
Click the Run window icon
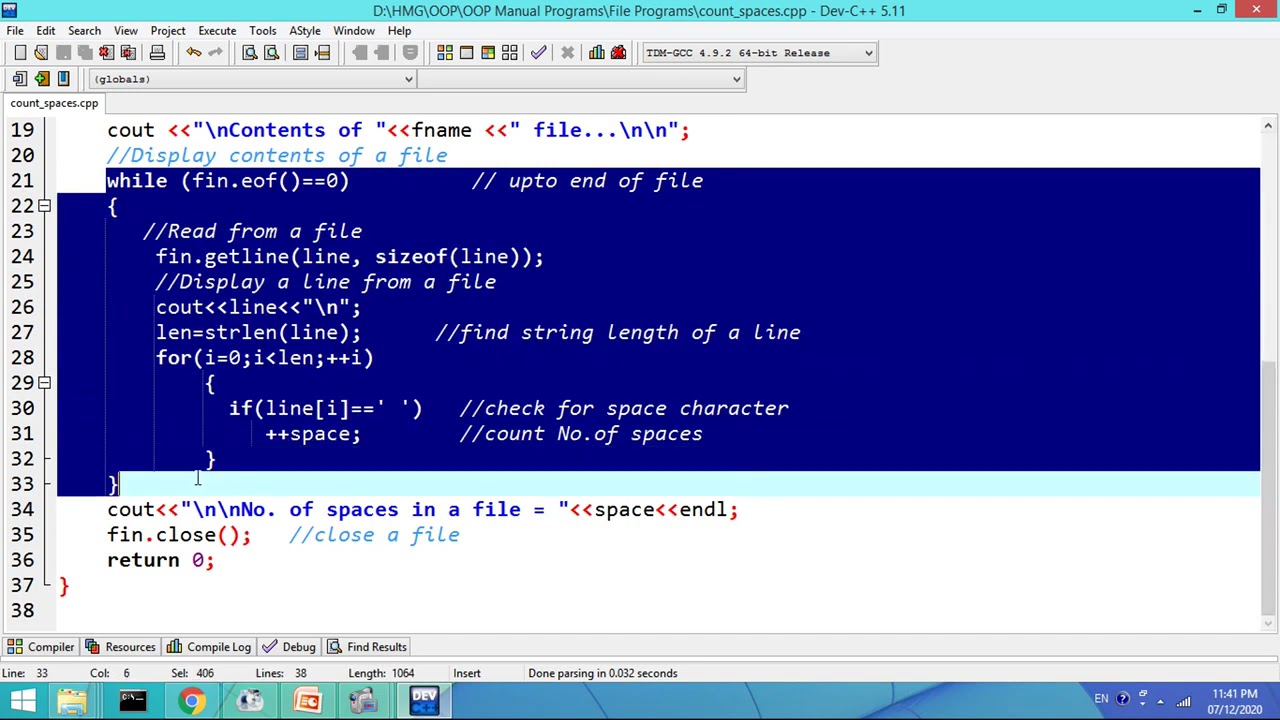pyautogui.click(x=466, y=53)
